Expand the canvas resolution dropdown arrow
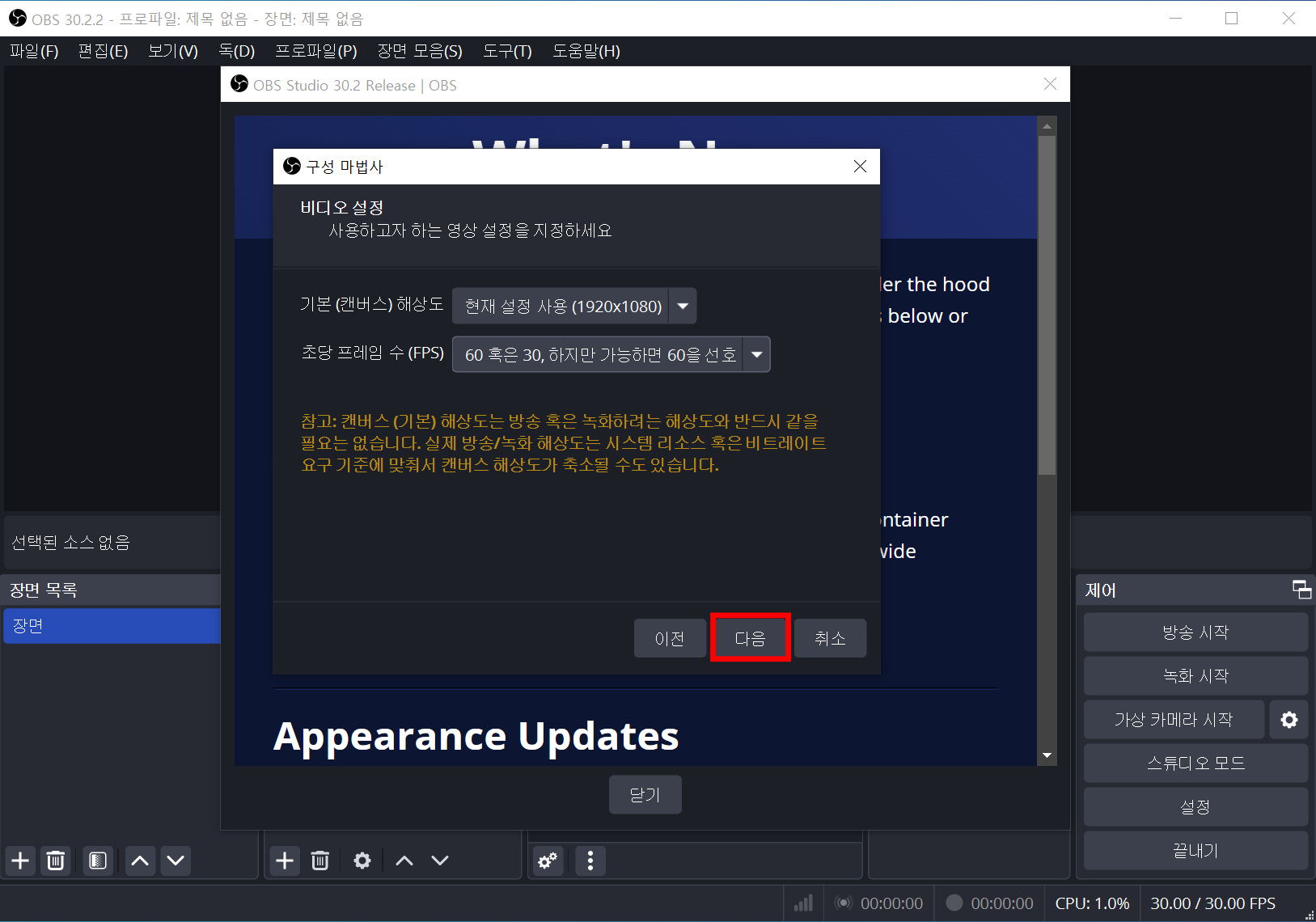Screen dimensions: 1316x922 pos(683,306)
